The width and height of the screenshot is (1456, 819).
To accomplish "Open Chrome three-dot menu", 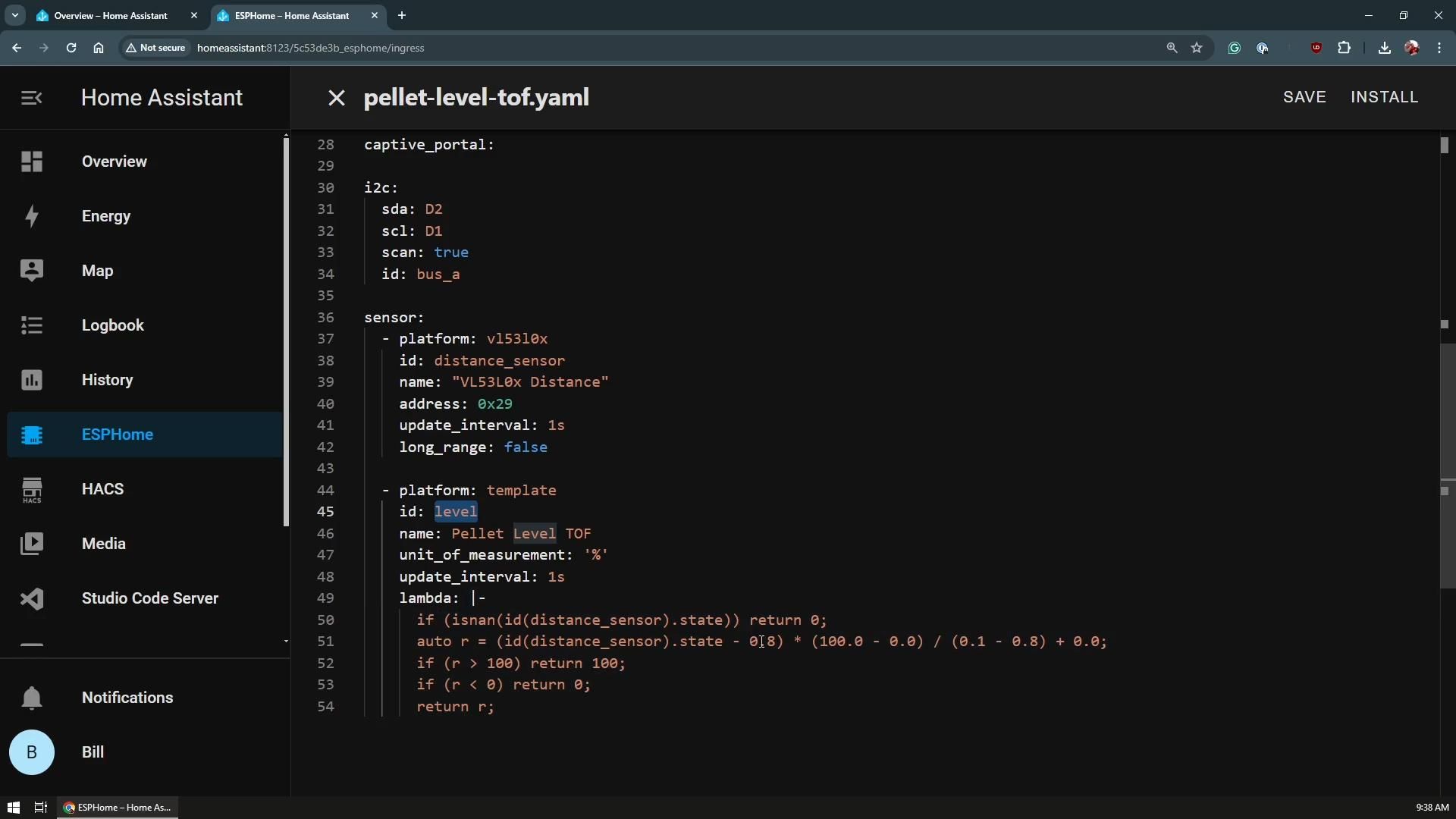I will tap(1439, 48).
